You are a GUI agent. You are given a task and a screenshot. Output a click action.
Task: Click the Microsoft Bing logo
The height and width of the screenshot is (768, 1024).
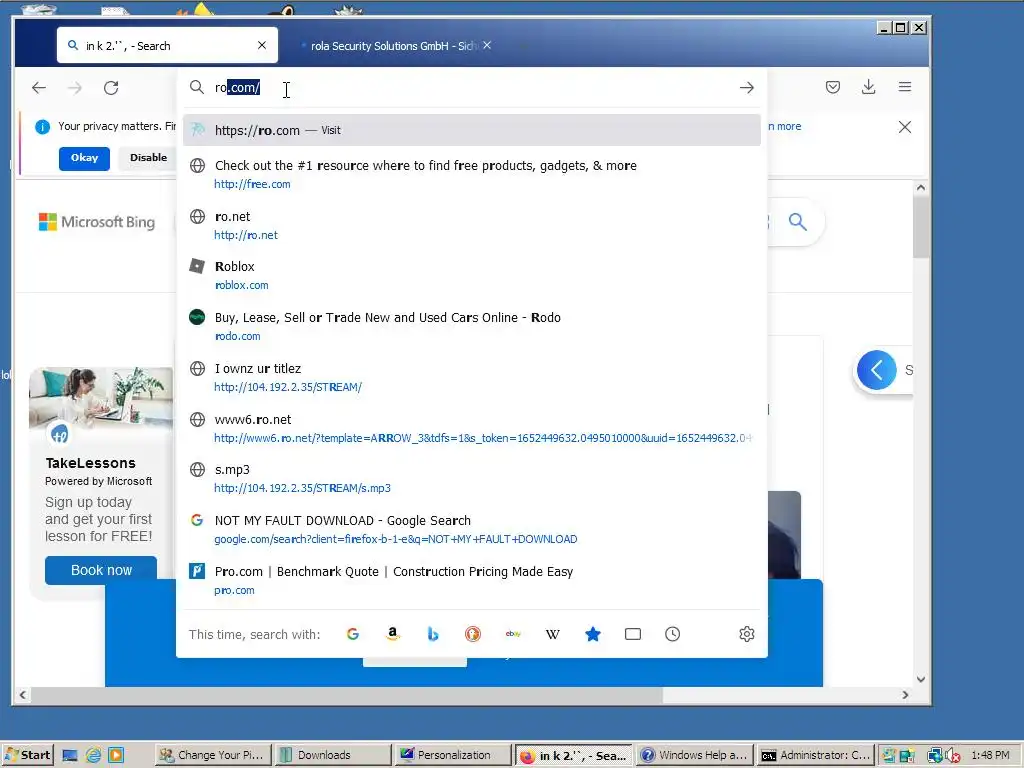(97, 222)
